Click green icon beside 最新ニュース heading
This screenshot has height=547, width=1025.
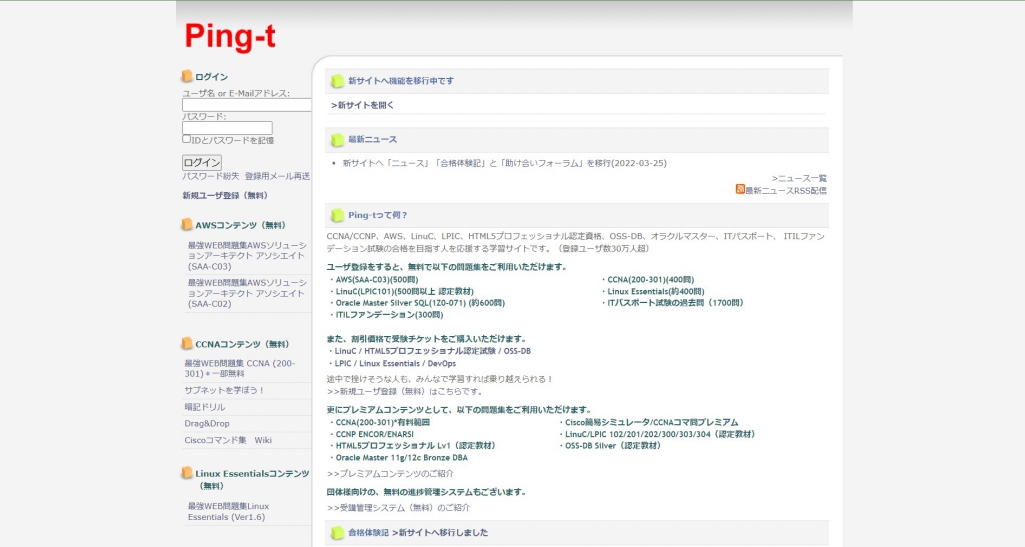[x=337, y=140]
